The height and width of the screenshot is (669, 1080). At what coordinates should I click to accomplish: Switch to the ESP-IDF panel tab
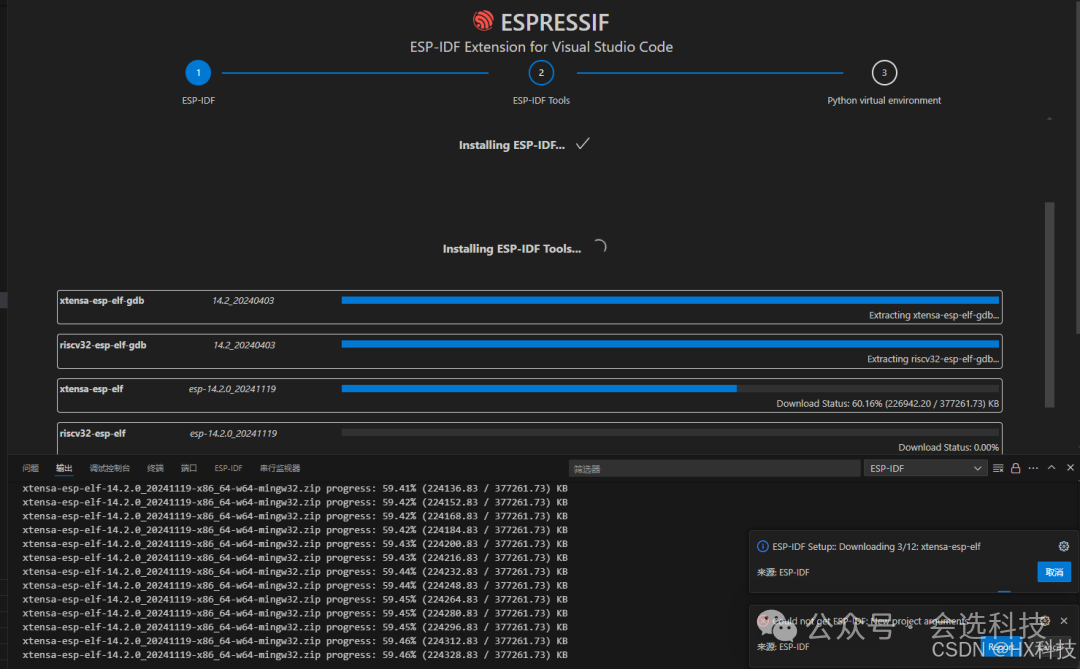tap(228, 469)
